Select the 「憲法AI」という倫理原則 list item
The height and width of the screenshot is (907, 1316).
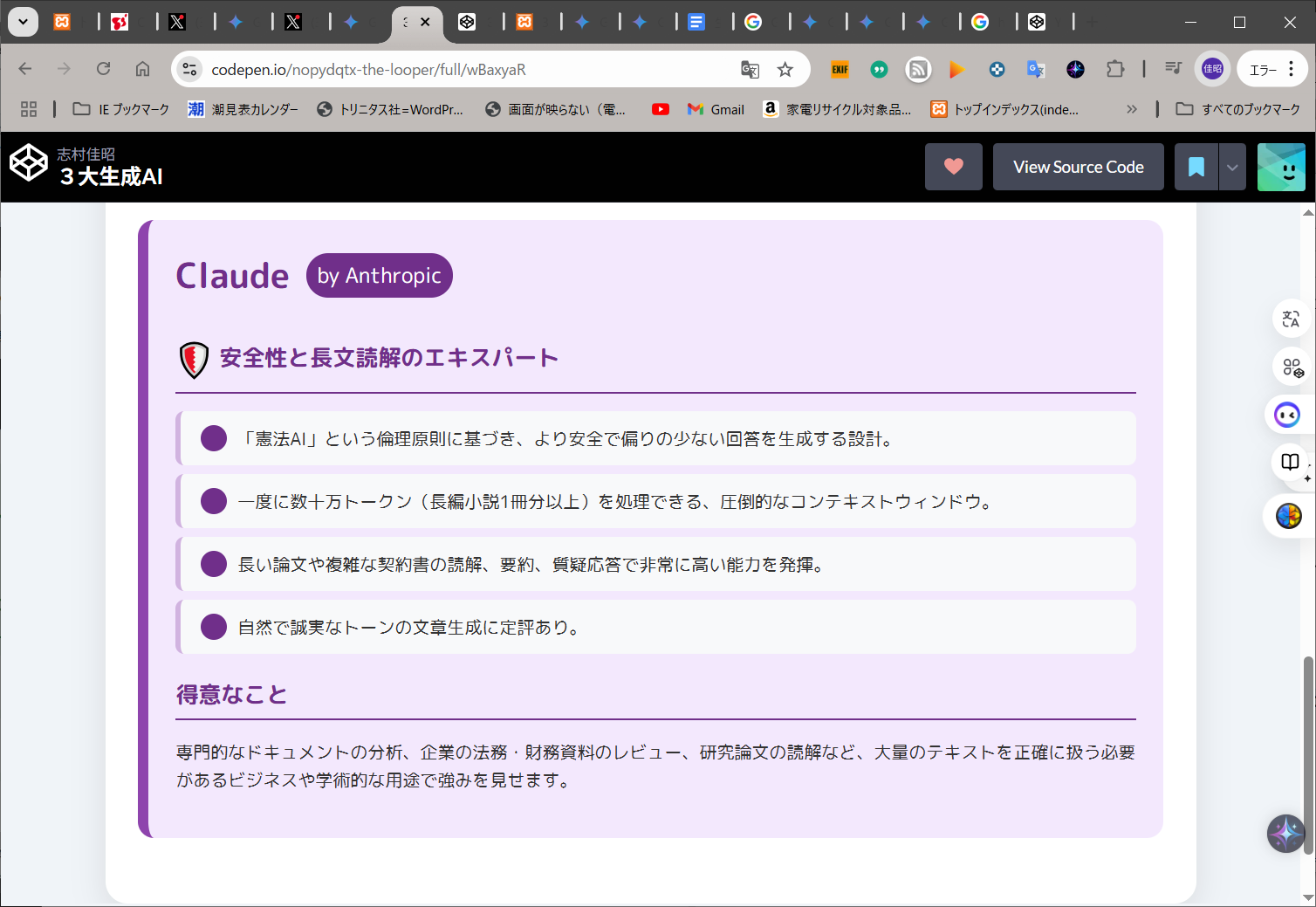pyautogui.click(x=656, y=438)
